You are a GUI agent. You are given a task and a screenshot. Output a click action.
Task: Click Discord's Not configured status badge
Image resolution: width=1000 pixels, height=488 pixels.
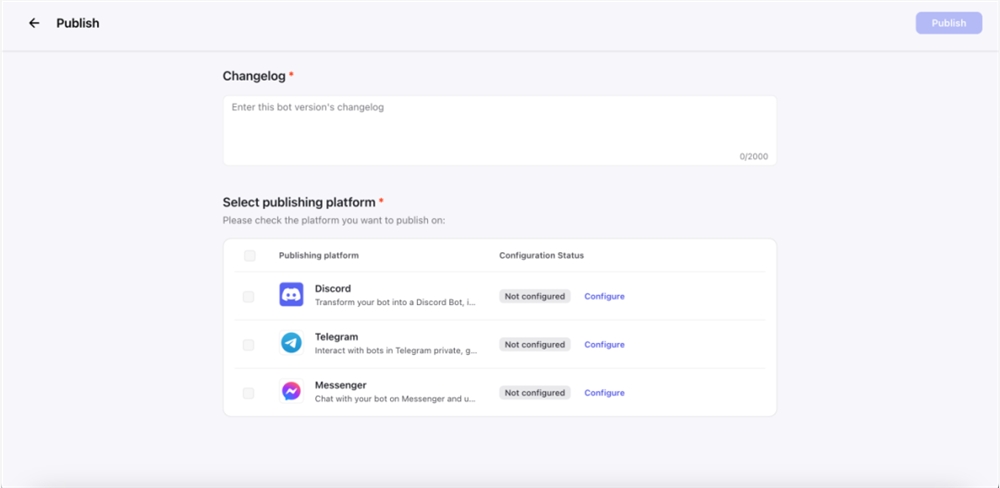point(534,297)
